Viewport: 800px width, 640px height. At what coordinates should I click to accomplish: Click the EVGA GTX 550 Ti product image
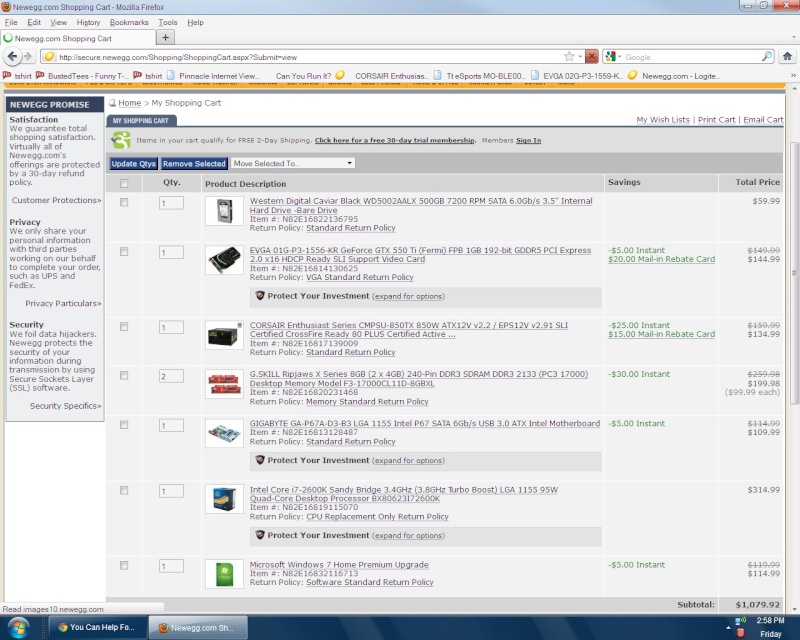click(x=224, y=260)
